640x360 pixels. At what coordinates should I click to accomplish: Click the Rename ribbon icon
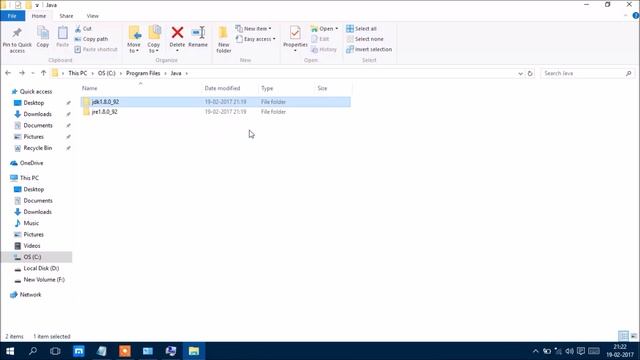[198, 37]
